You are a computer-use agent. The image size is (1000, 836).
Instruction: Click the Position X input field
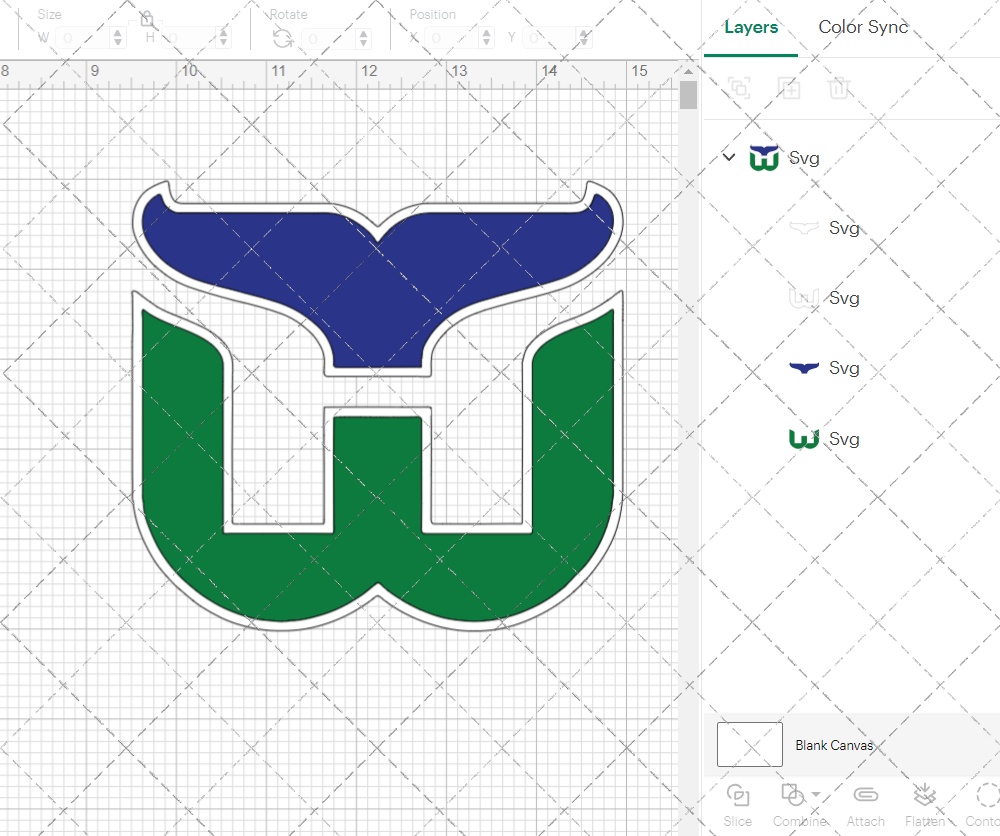[452, 38]
